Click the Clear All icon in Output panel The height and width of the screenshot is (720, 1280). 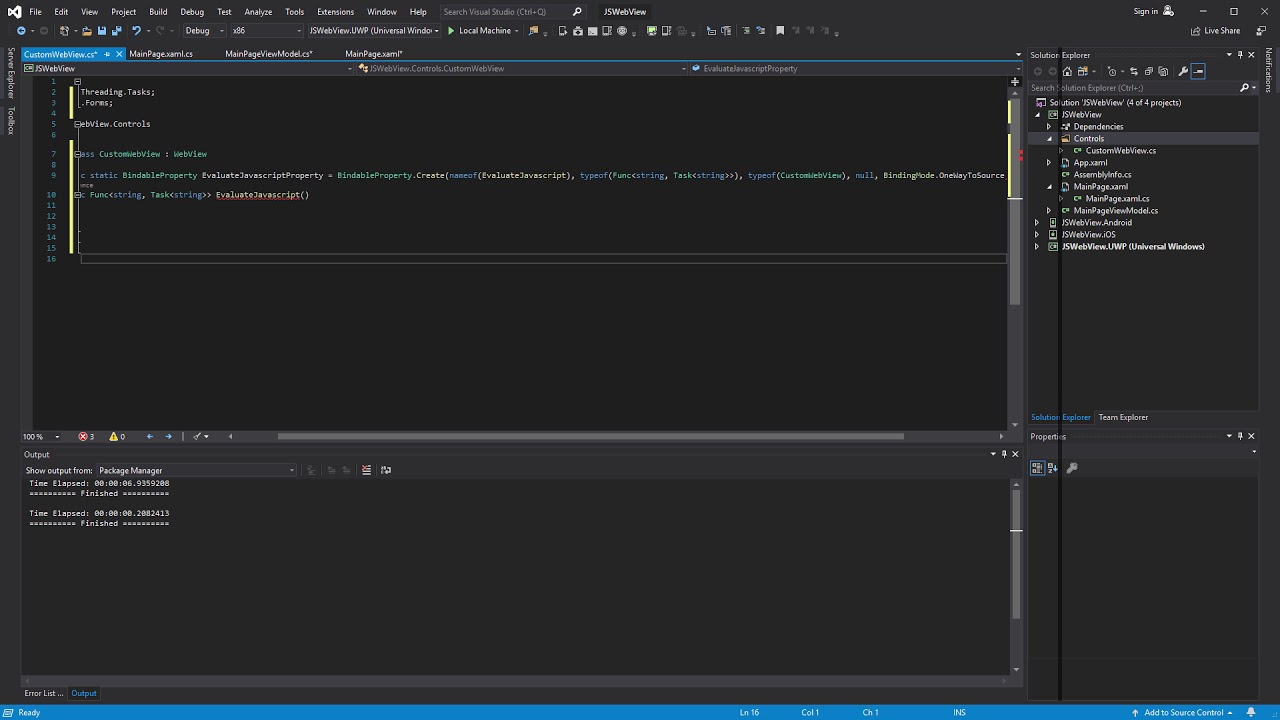(366, 470)
